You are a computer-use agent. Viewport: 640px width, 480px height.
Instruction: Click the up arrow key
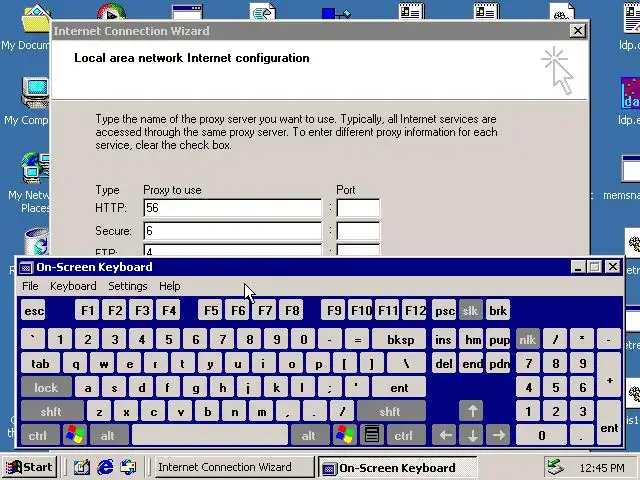[472, 411]
